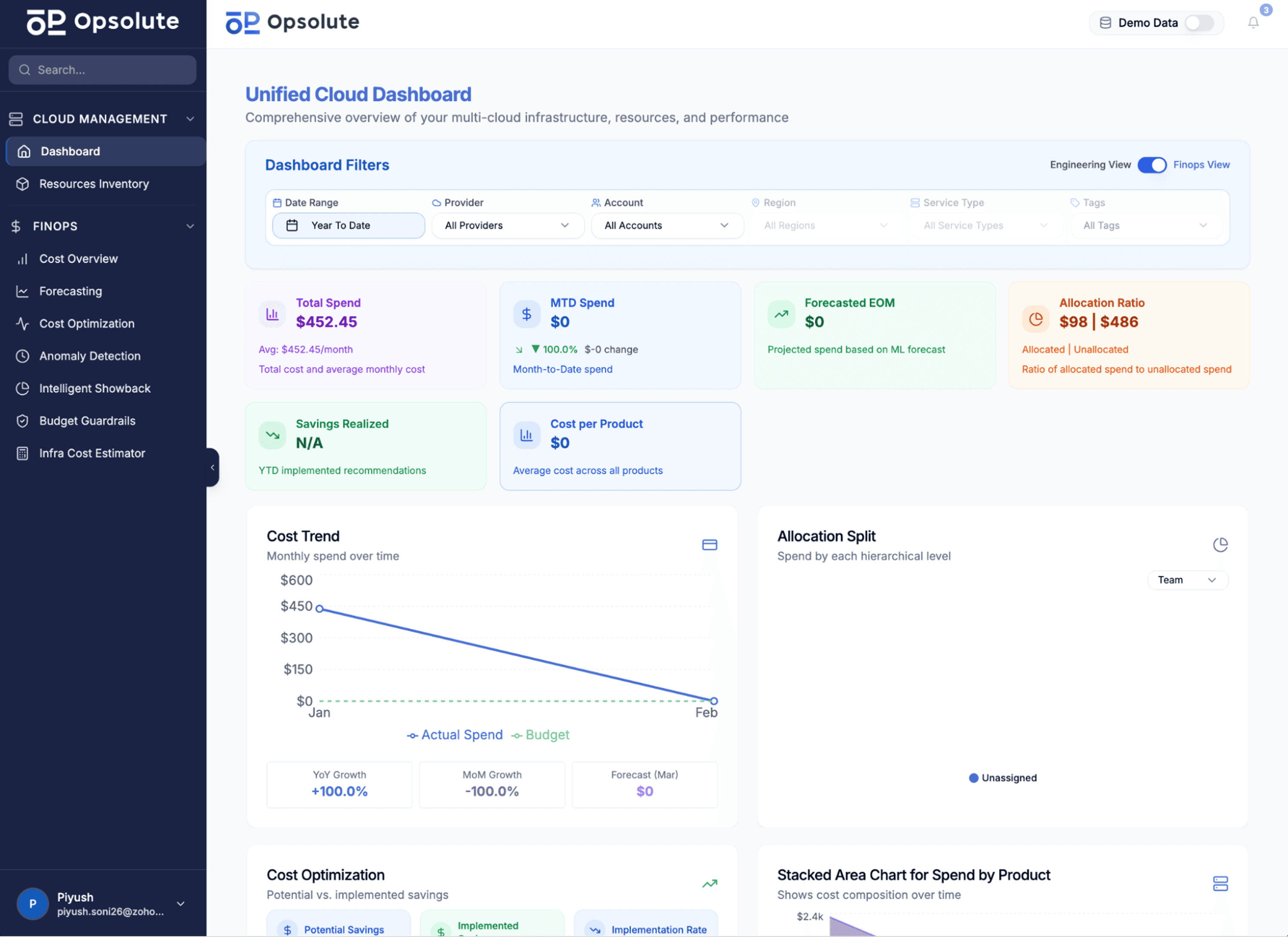
Task: Open the All Providers dropdown
Action: point(507,225)
